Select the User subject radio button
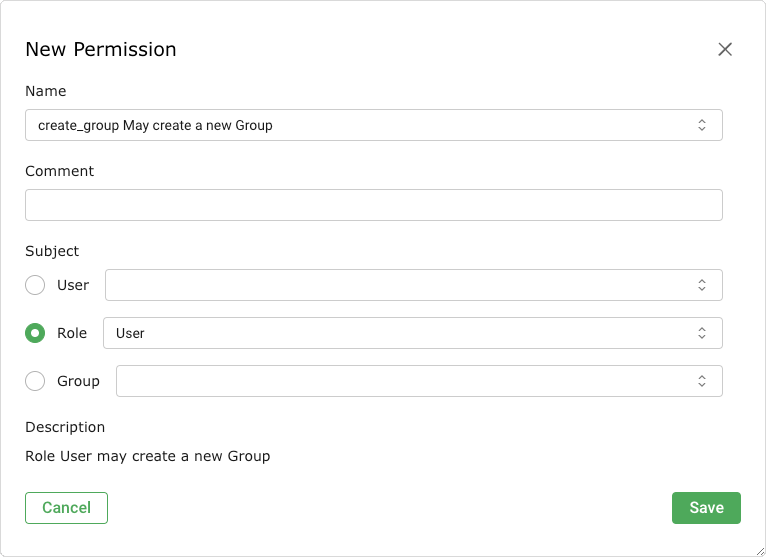The image size is (766, 557). click(x=35, y=285)
